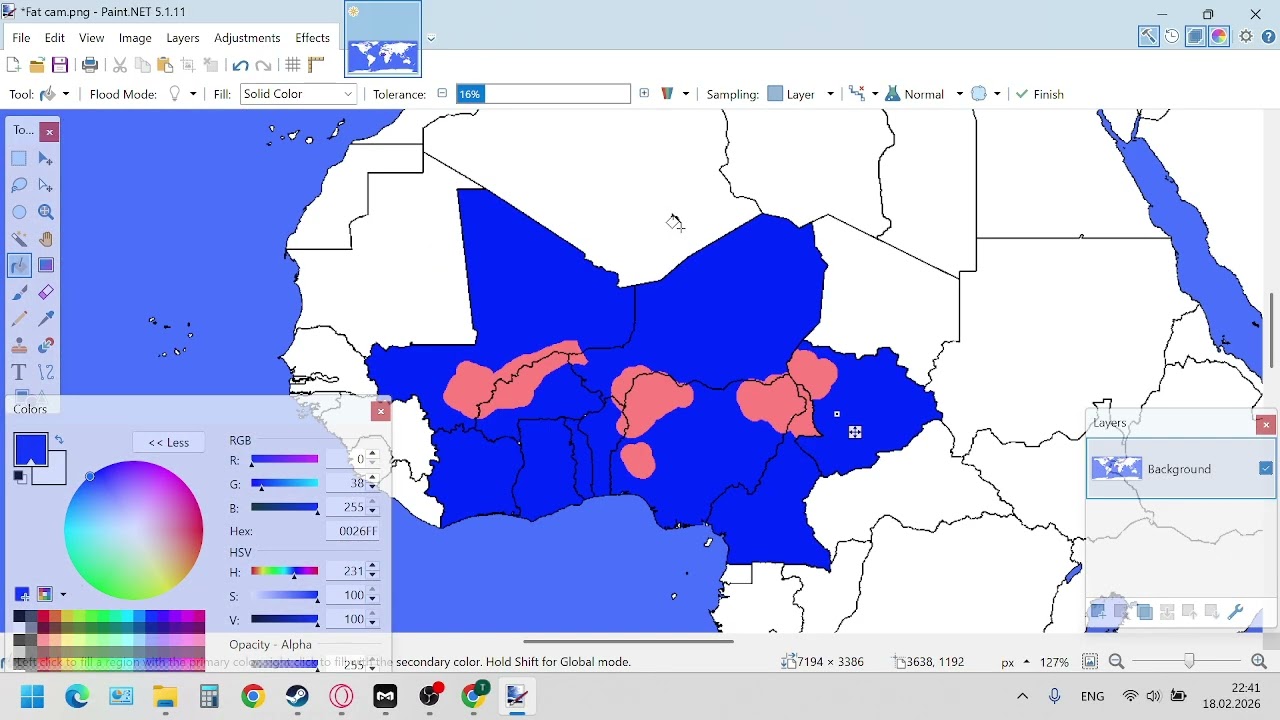This screenshot has width=1280, height=720.
Task: Toggle the Tools window icon at top right
Action: tap(1148, 37)
